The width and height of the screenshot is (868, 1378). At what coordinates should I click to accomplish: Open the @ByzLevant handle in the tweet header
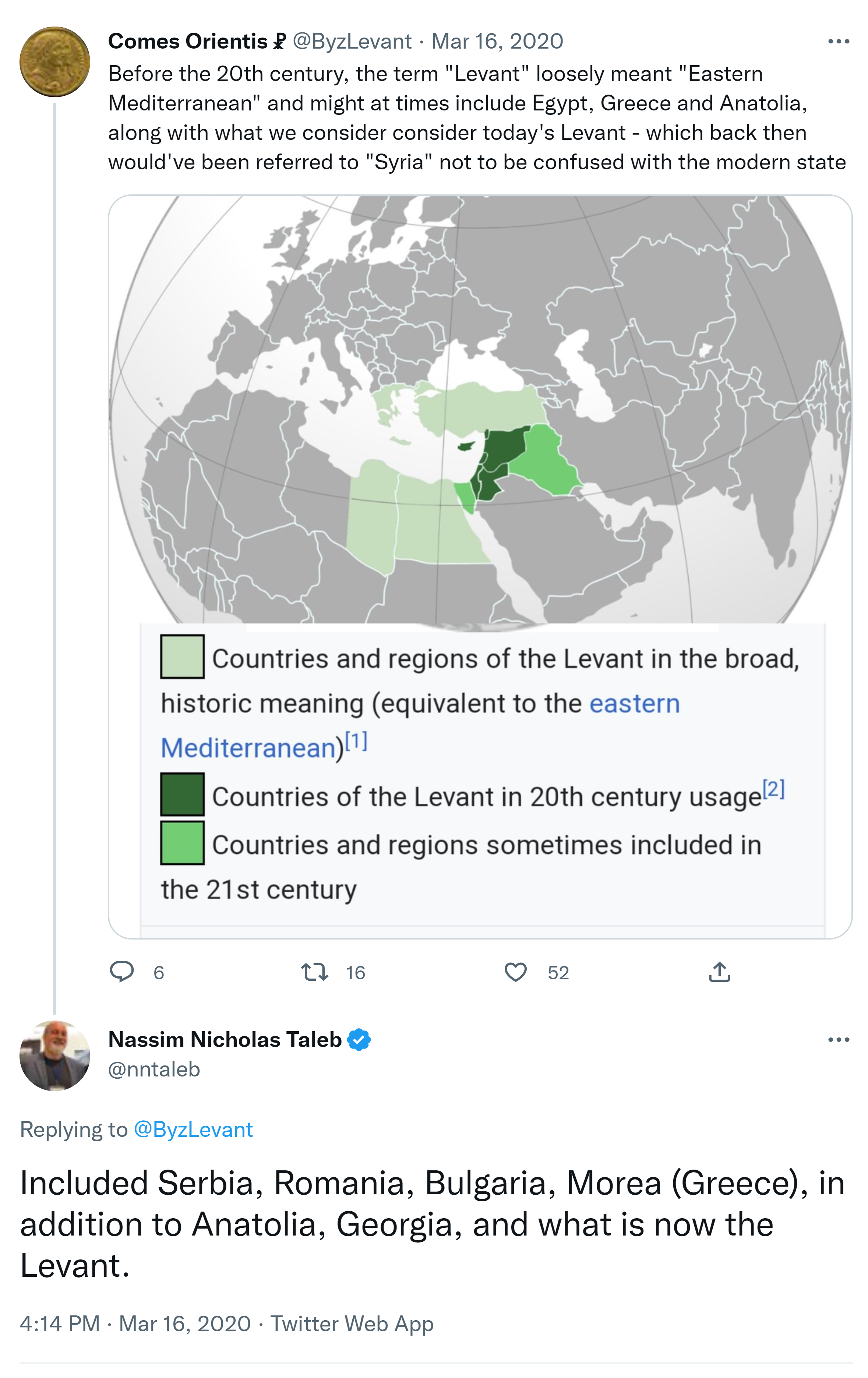[x=352, y=41]
